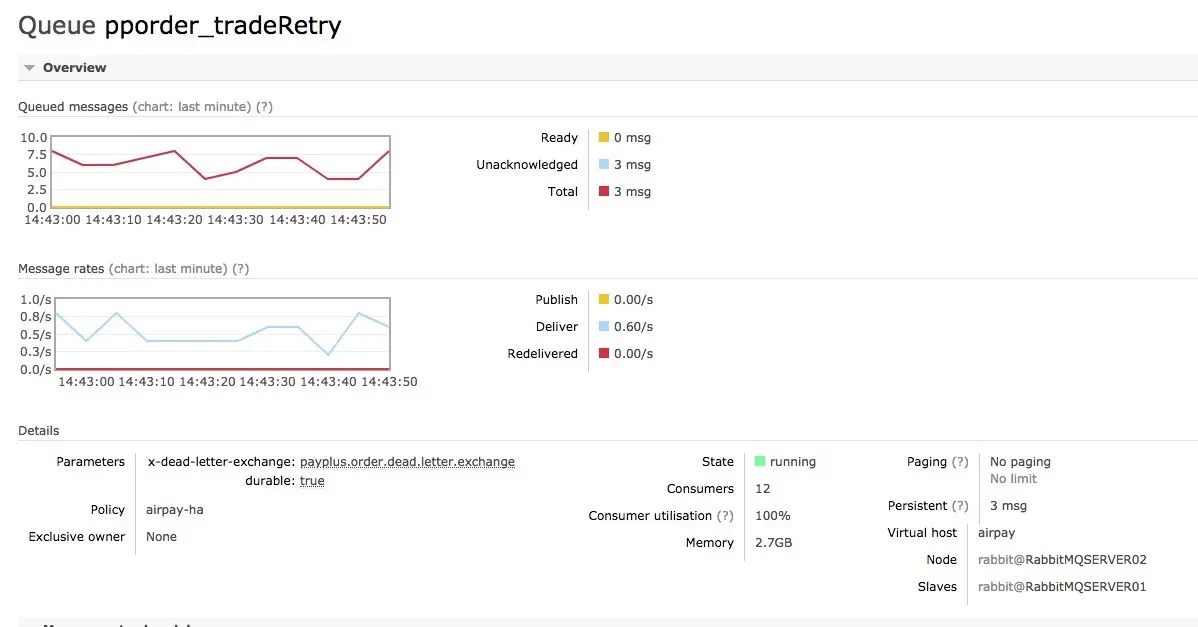Click the help (?) next to Queued messages
This screenshot has height=627, width=1198.
pos(264,107)
